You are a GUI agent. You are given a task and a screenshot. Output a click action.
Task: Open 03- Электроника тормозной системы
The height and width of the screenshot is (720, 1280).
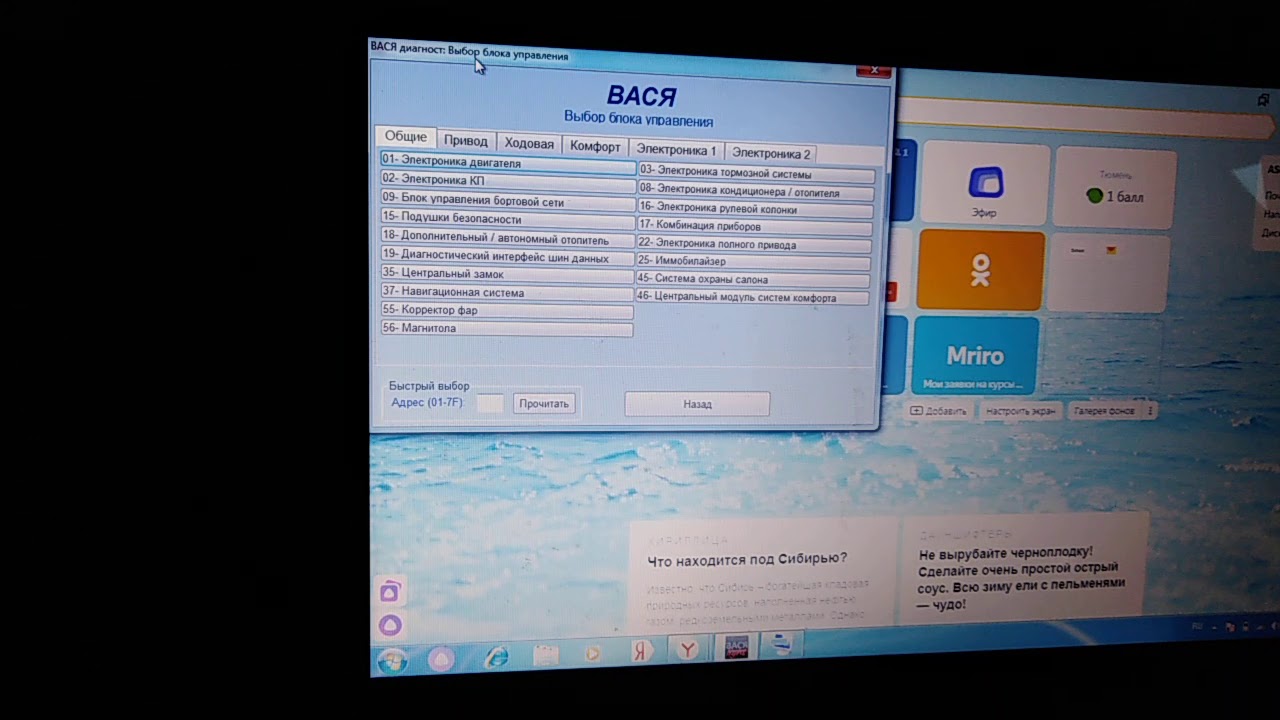tap(756, 174)
